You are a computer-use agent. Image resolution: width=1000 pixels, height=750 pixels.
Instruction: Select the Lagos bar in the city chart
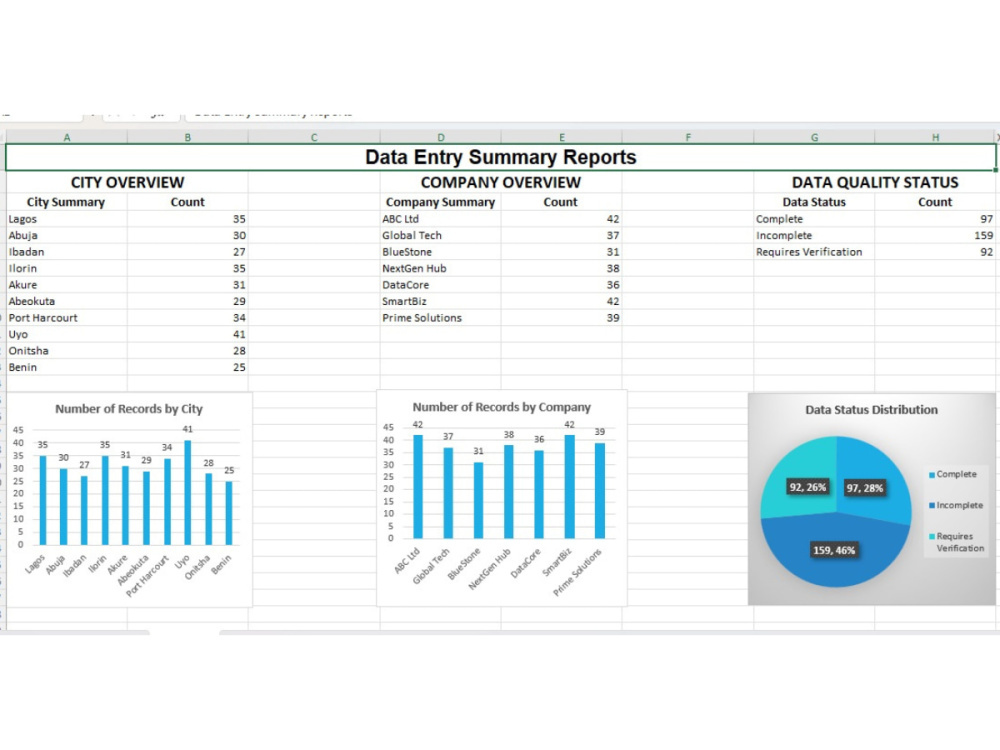click(43, 500)
